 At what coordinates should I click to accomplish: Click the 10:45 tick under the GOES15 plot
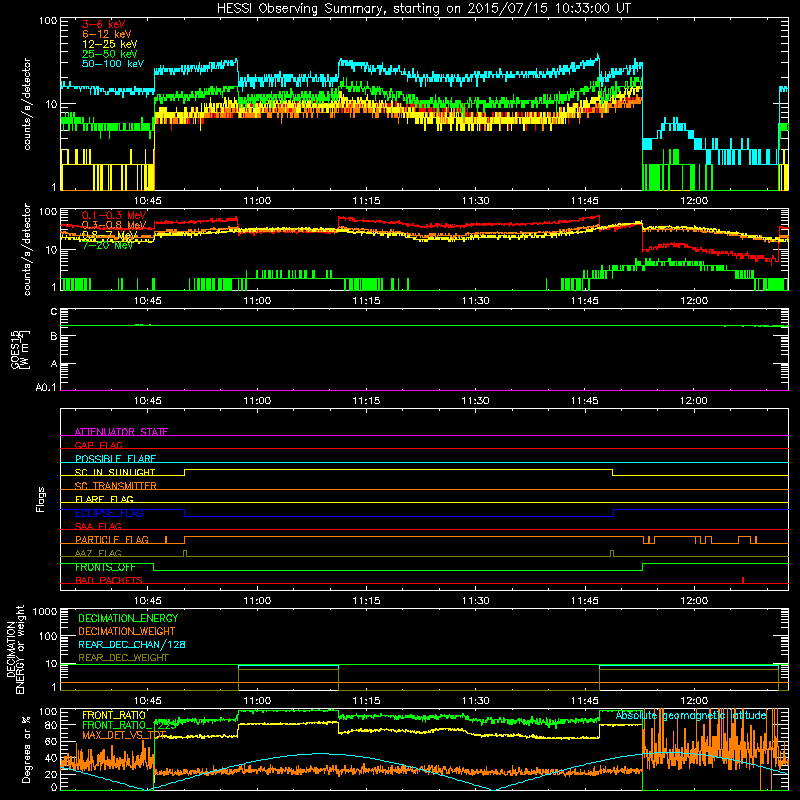[x=147, y=401]
